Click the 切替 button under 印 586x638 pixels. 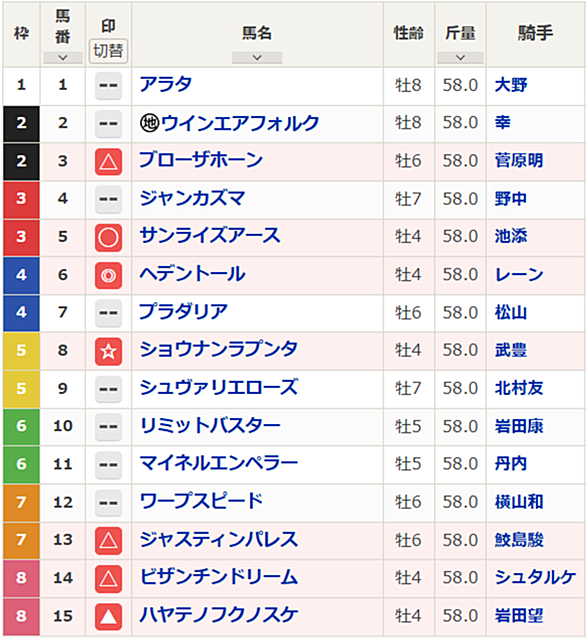(x=108, y=51)
